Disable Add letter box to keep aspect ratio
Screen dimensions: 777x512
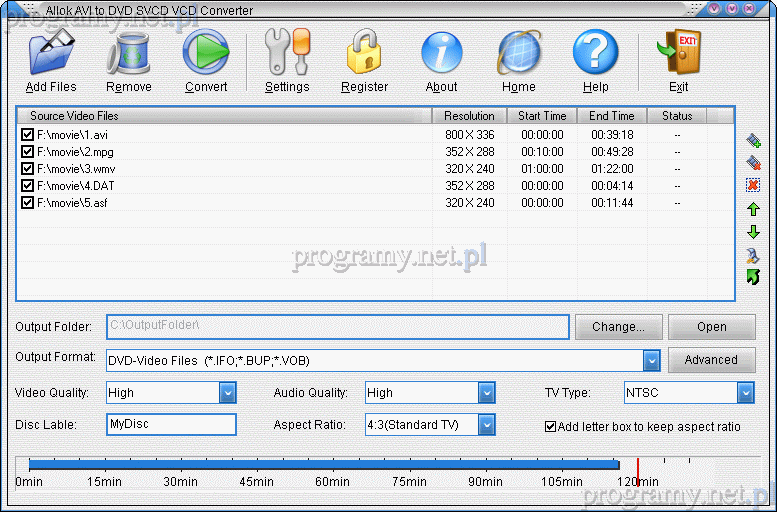[550, 426]
